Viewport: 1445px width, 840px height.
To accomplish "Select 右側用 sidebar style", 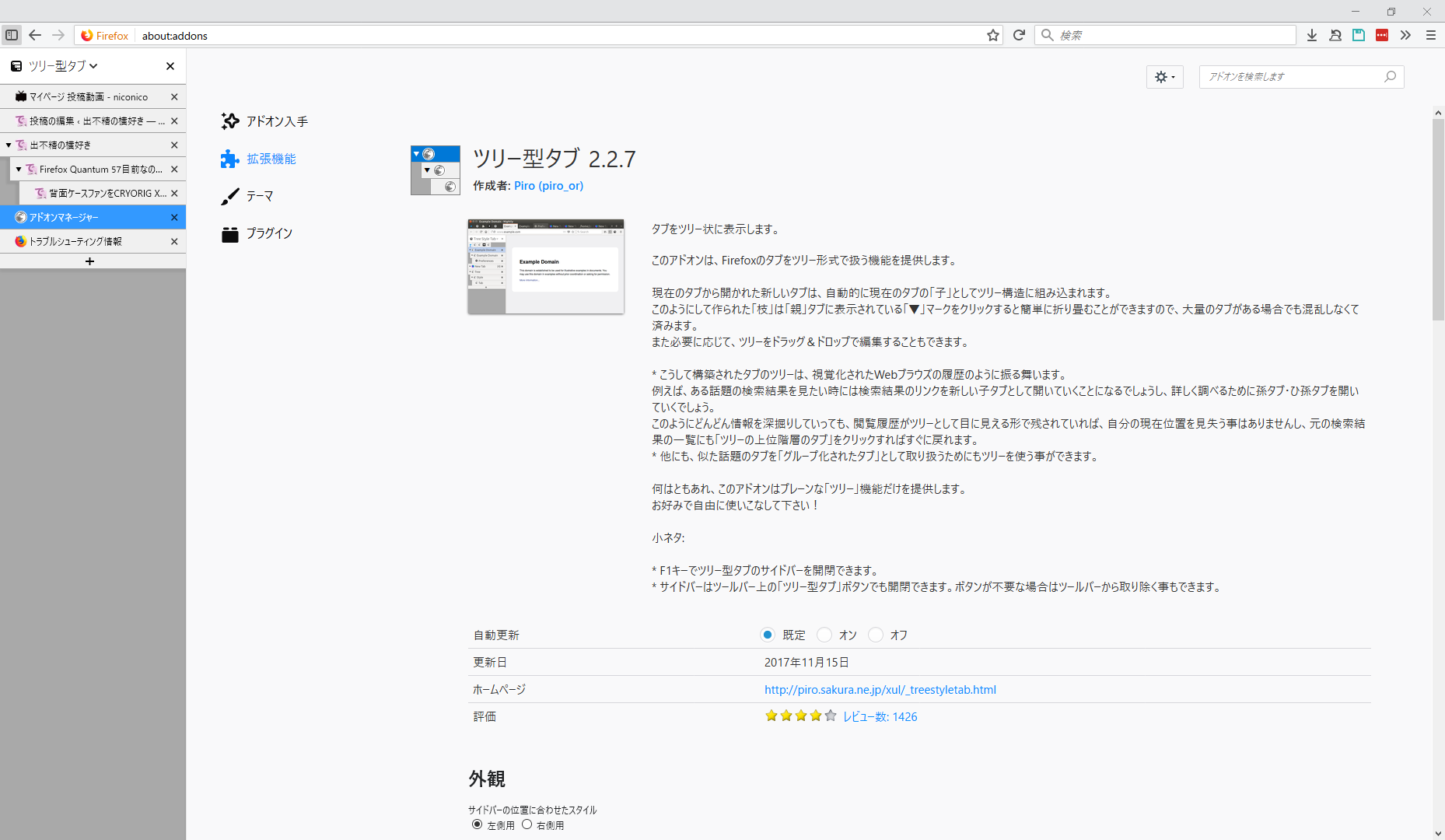I will coord(527,824).
